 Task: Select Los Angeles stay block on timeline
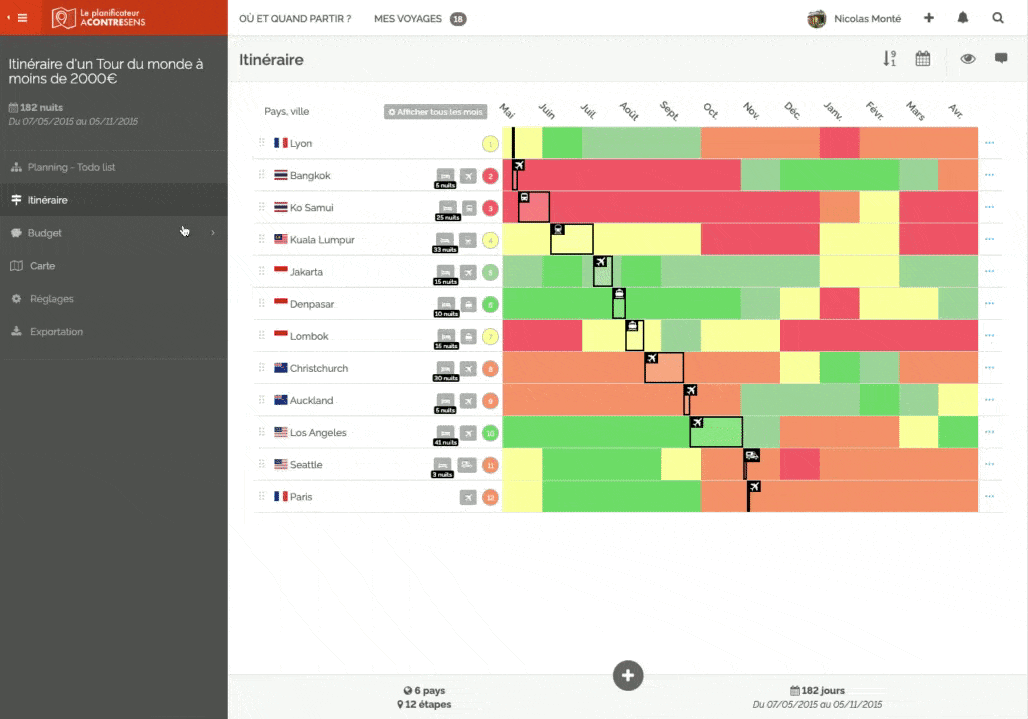pyautogui.click(x=716, y=432)
